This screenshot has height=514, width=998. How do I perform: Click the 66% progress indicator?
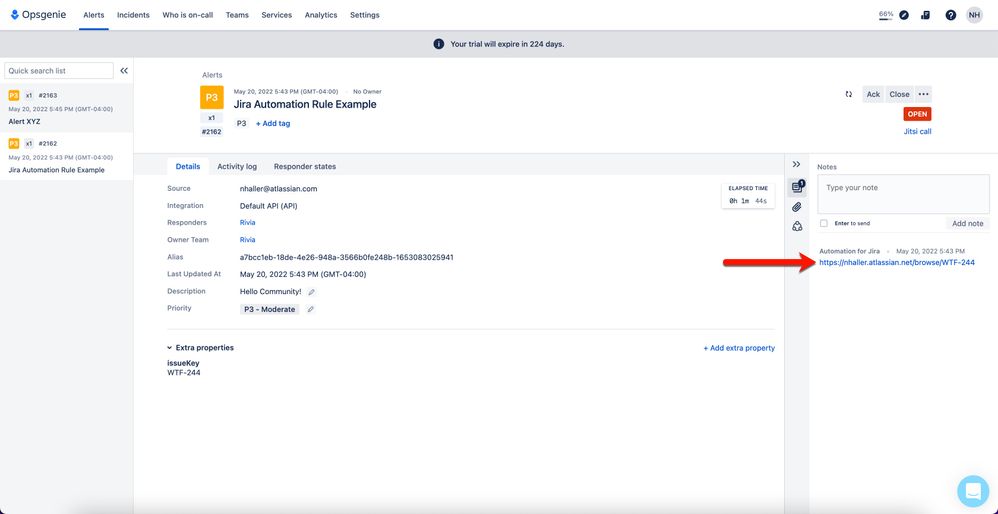[886, 14]
